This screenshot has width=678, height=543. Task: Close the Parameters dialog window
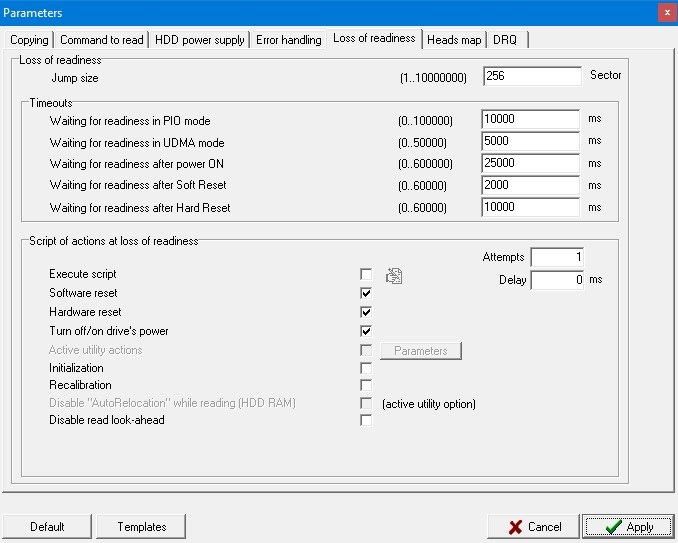coord(667,13)
